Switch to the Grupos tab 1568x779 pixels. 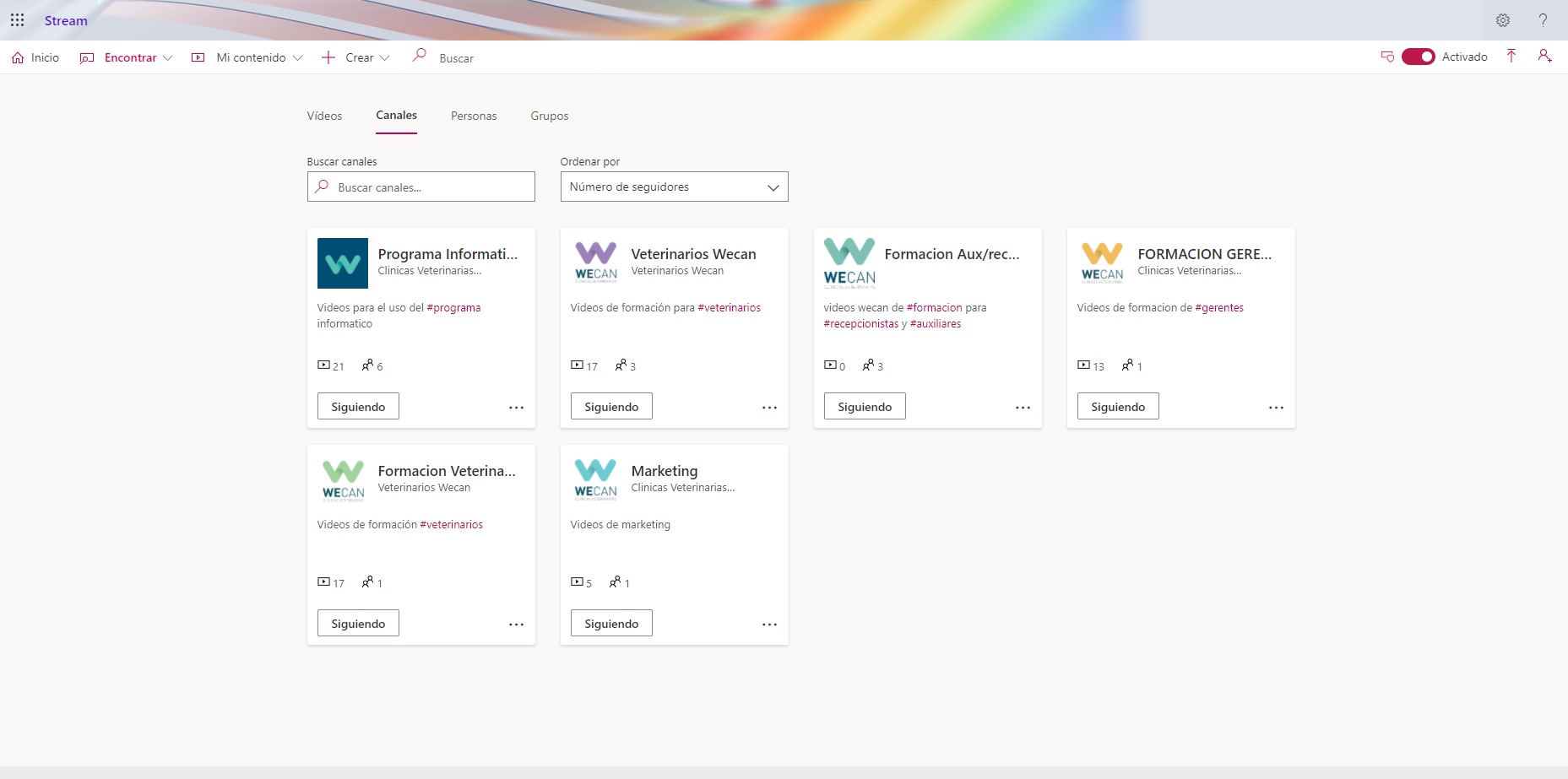coord(550,116)
